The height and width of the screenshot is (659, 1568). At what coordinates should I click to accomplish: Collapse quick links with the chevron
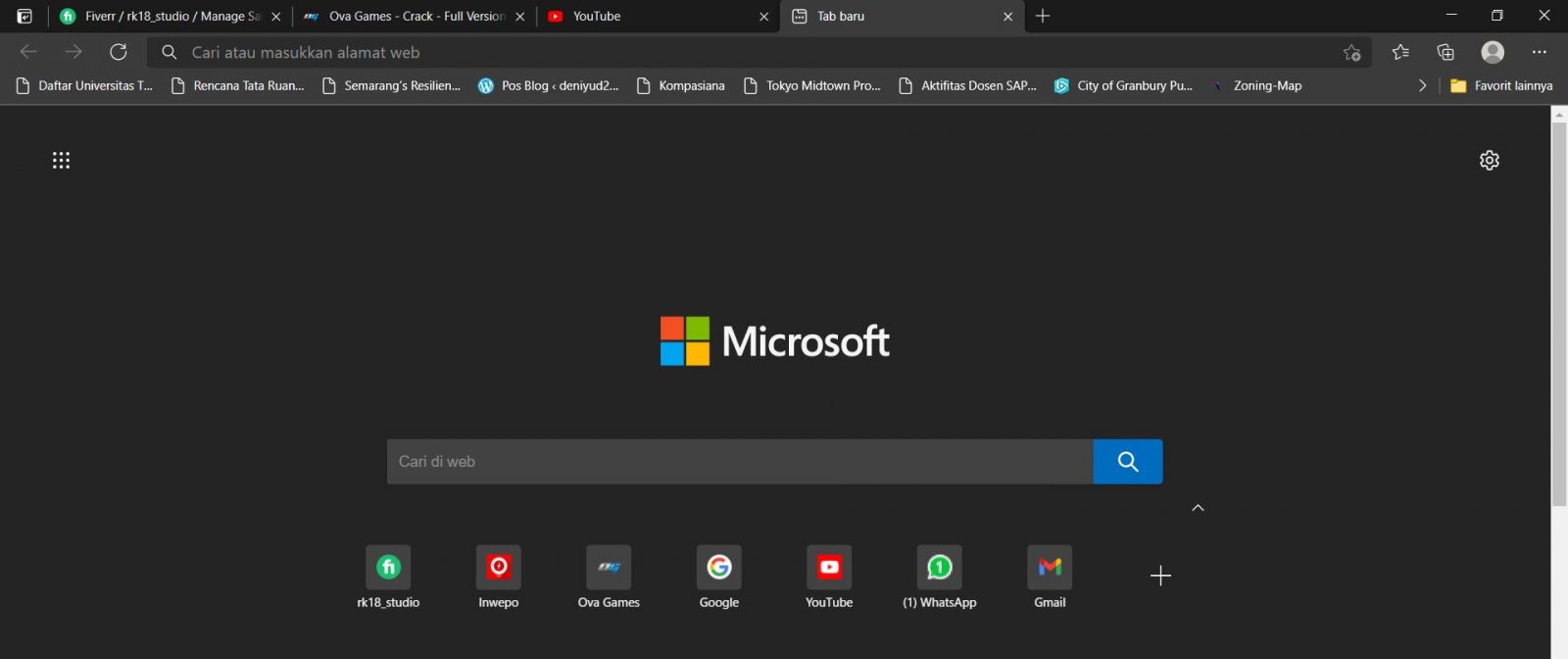click(1198, 508)
